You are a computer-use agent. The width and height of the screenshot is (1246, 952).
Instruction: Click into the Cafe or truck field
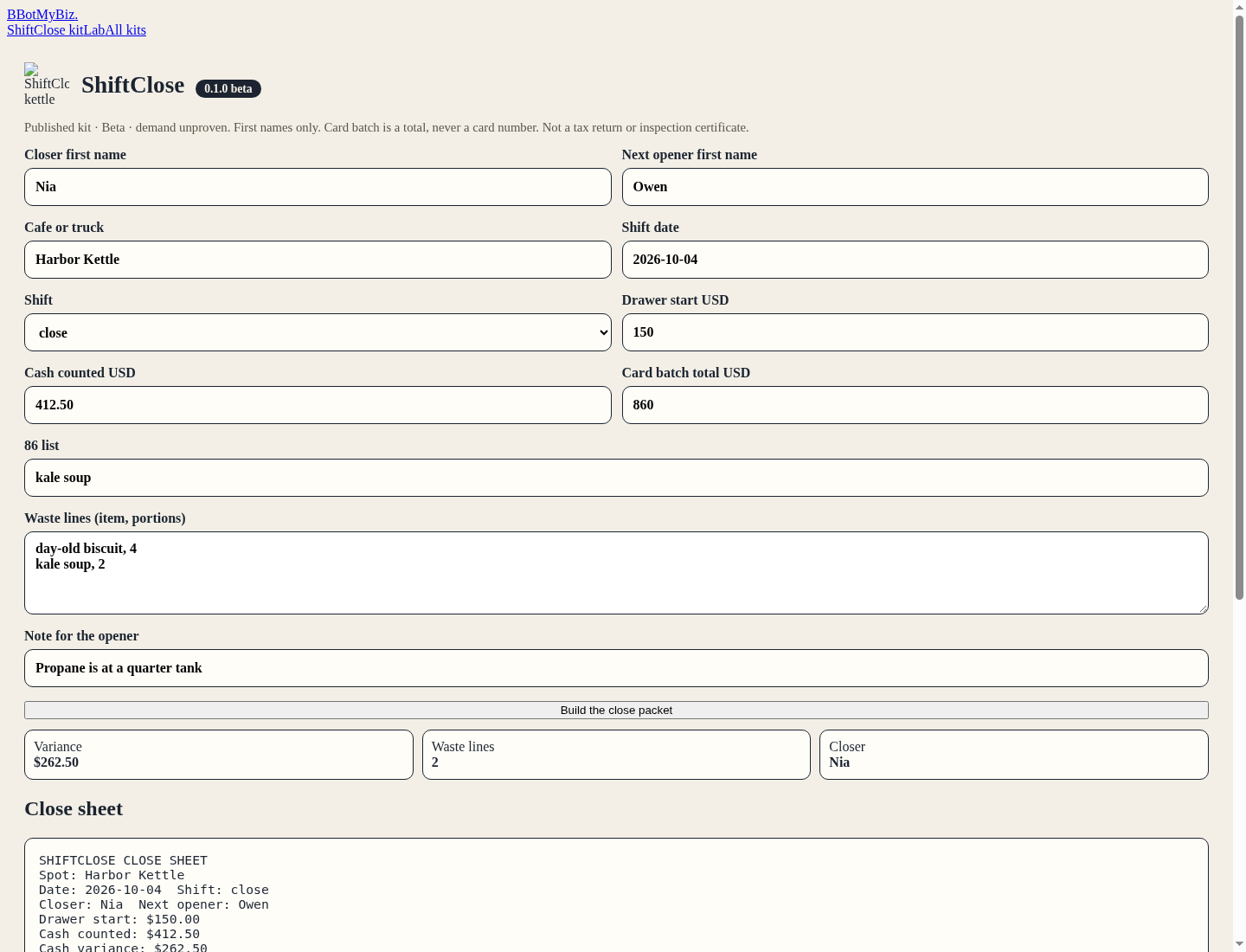pos(318,260)
